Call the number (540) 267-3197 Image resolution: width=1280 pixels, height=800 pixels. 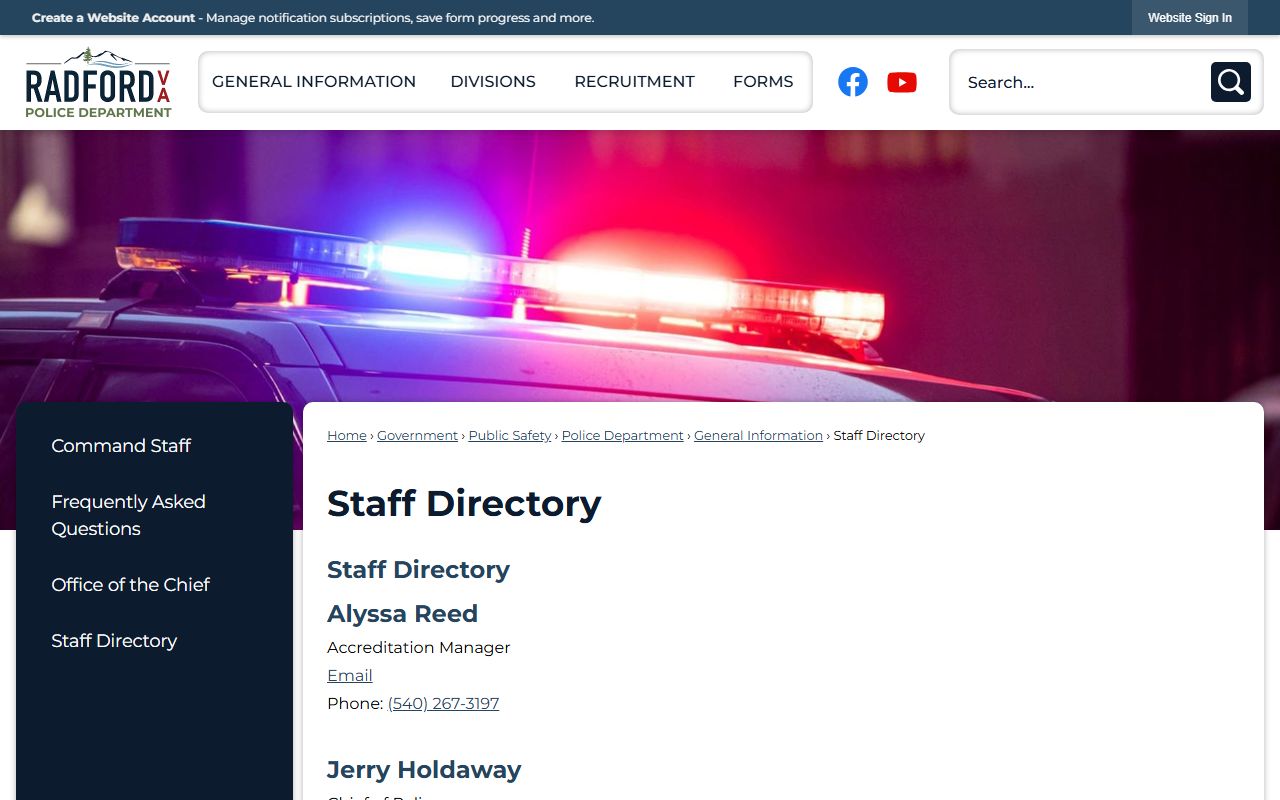coord(443,704)
